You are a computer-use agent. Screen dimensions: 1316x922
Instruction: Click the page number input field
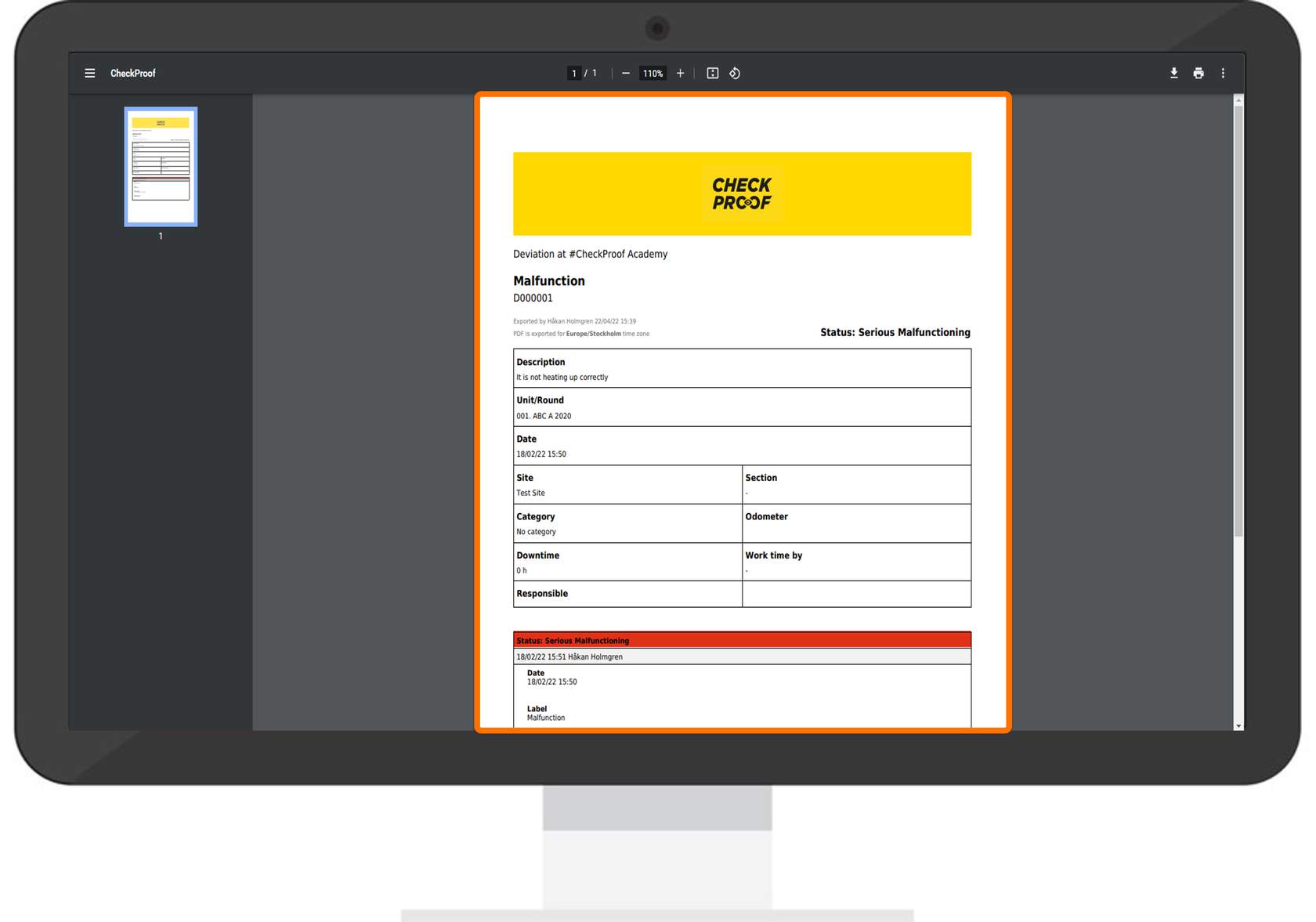pyautogui.click(x=574, y=73)
